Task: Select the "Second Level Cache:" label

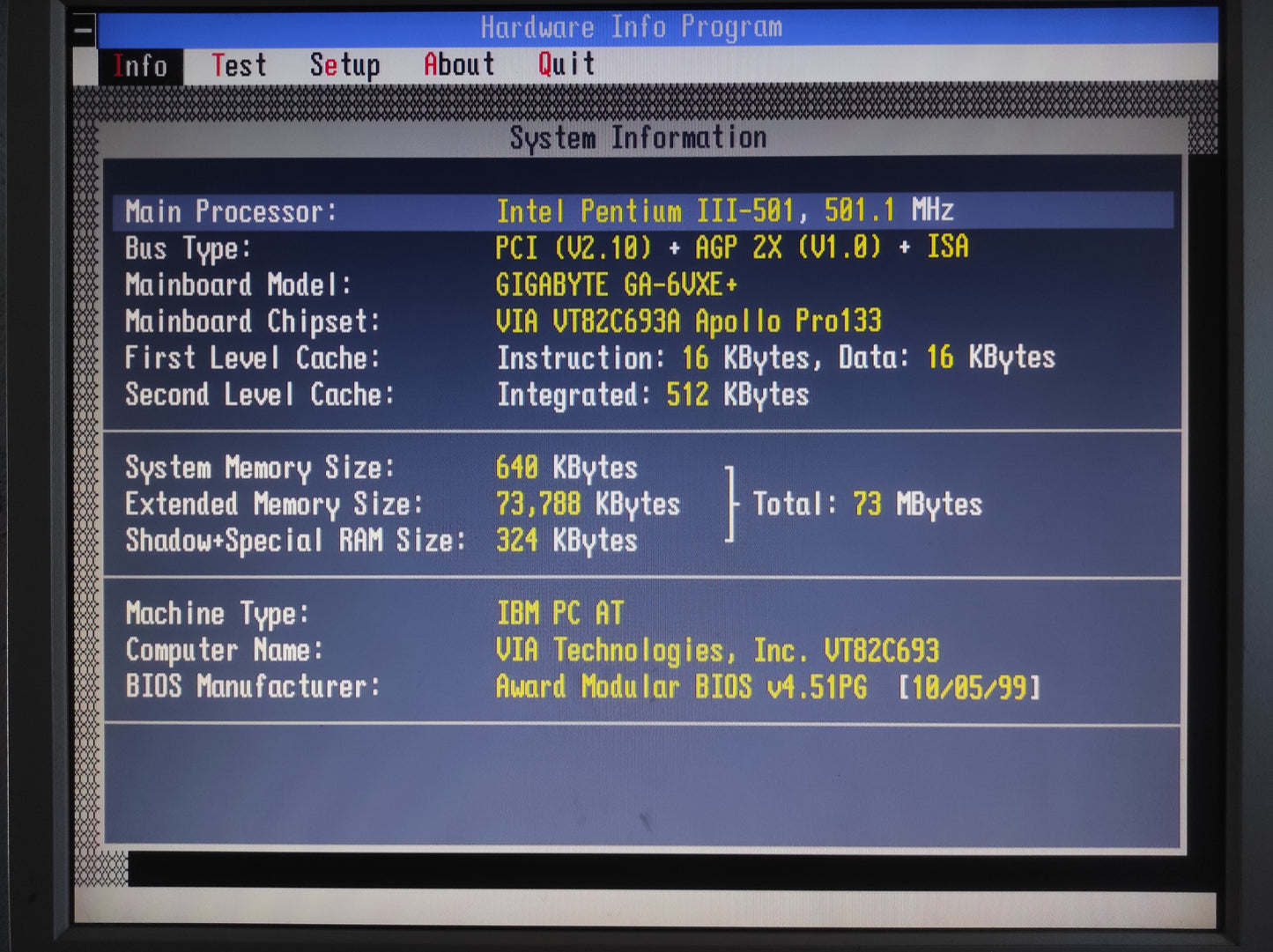Action: click(259, 395)
